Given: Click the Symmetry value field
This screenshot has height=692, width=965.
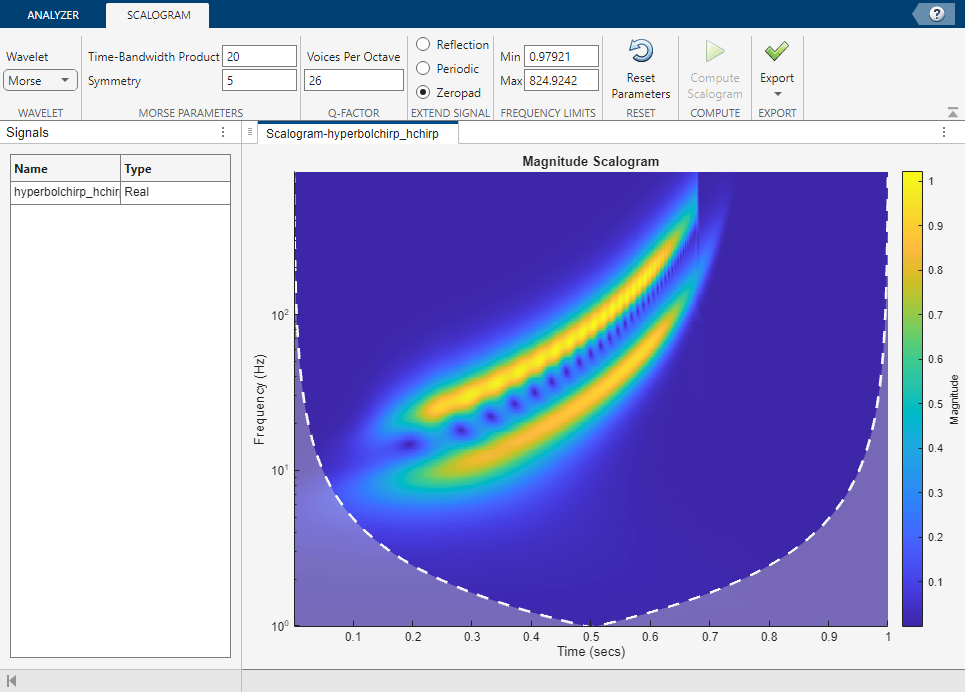Looking at the screenshot, I should click(259, 80).
